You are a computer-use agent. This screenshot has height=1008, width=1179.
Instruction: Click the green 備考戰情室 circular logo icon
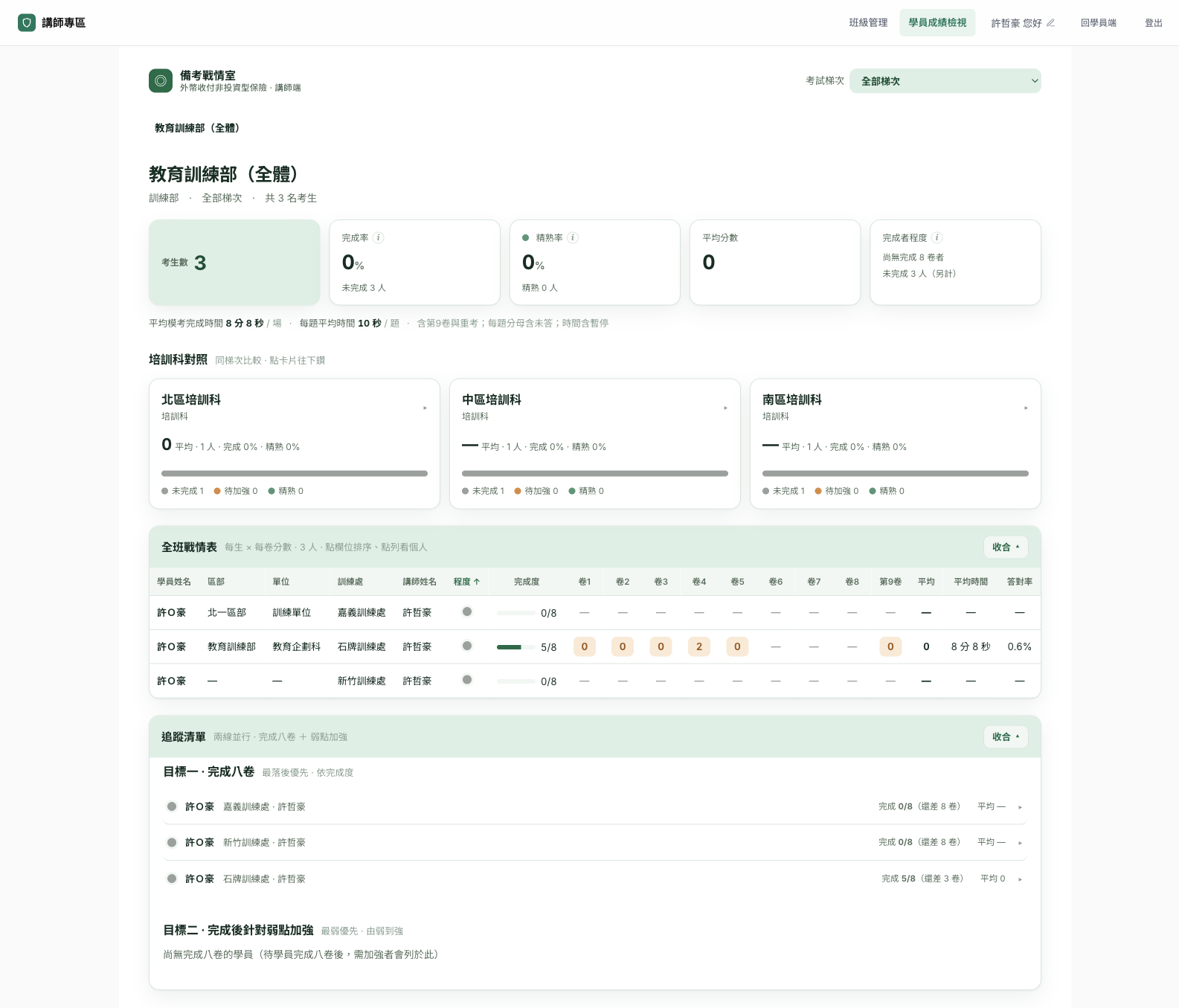point(161,81)
